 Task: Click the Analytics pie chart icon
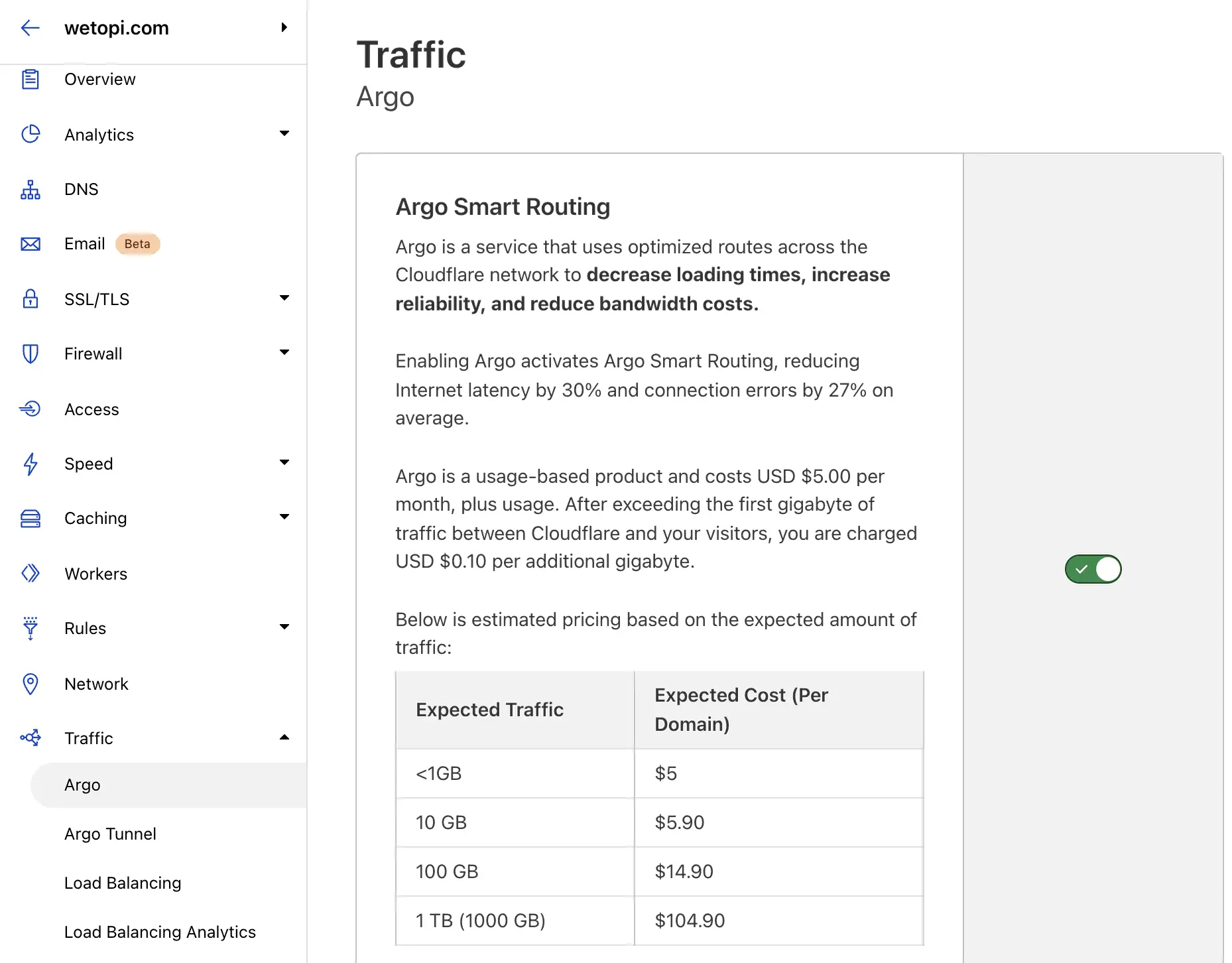pyautogui.click(x=31, y=134)
